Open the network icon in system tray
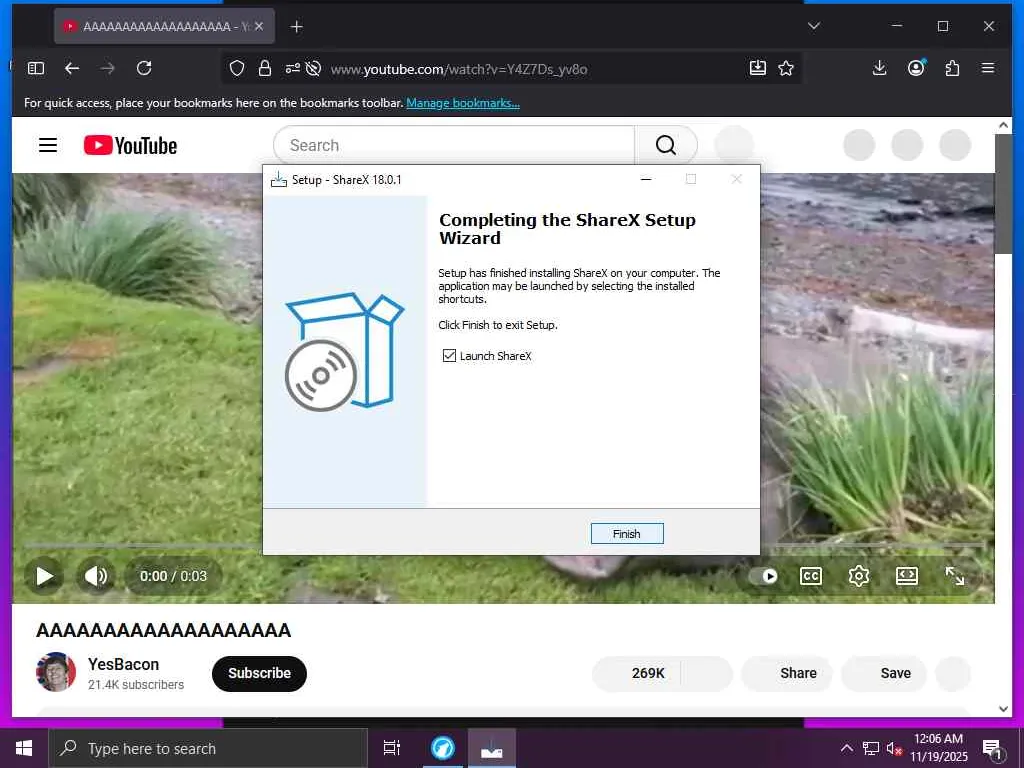 [871, 748]
